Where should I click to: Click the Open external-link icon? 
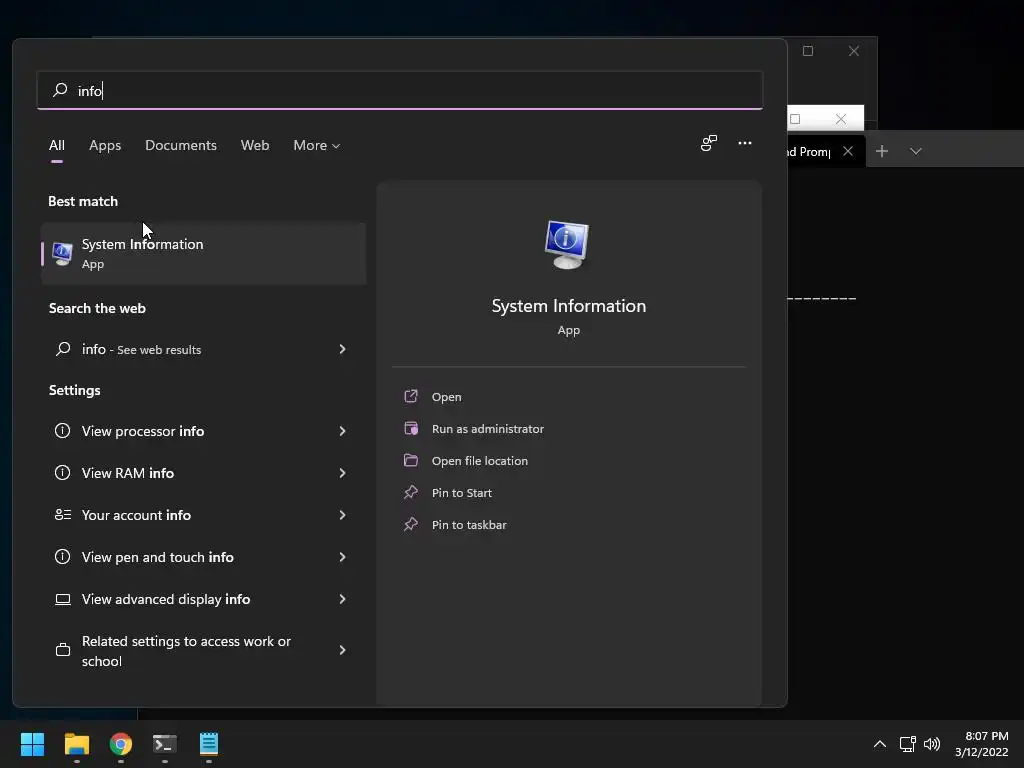[x=411, y=396]
